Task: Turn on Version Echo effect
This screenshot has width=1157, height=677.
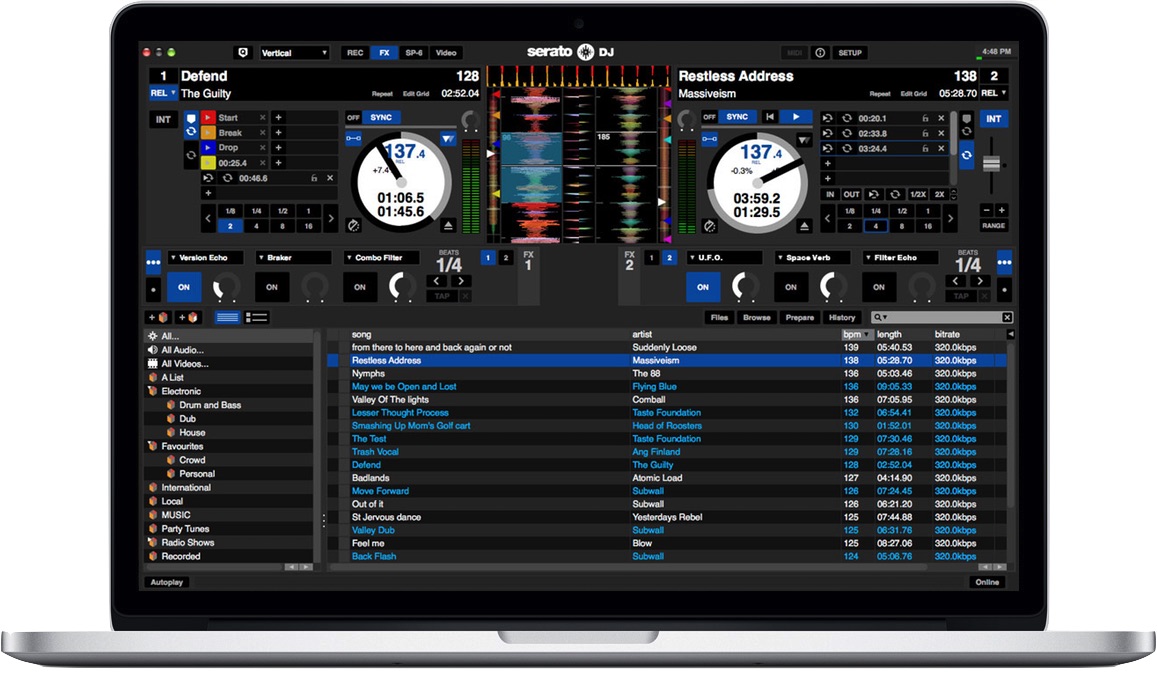Action: click(x=184, y=287)
